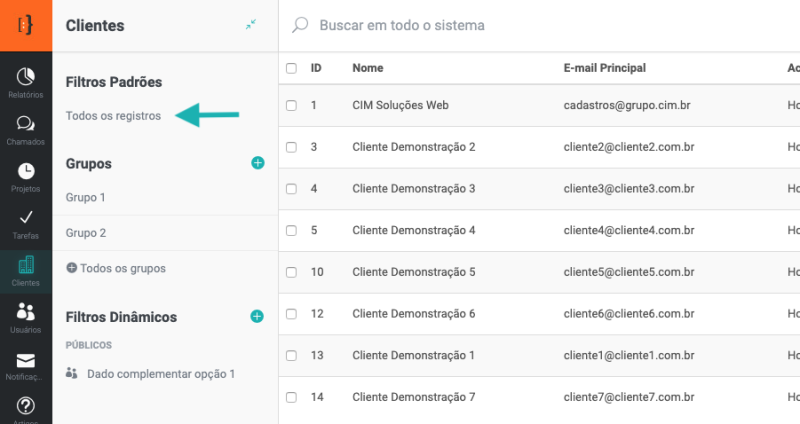Open Notificações envelope icon

[x=26, y=362]
